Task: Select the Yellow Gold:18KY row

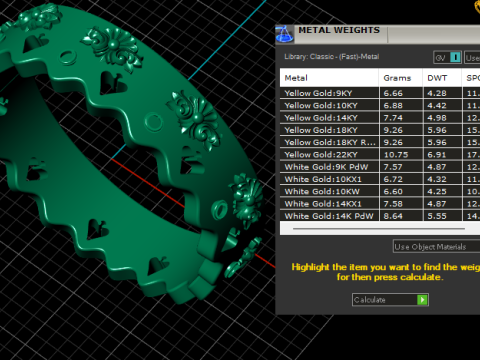Action: (x=380, y=130)
